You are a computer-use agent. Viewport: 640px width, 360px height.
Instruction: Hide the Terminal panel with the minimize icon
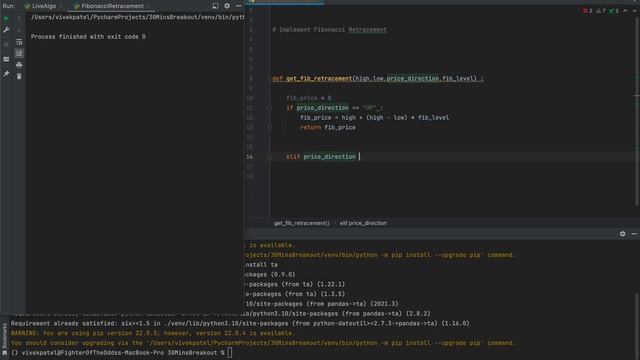(x=634, y=234)
